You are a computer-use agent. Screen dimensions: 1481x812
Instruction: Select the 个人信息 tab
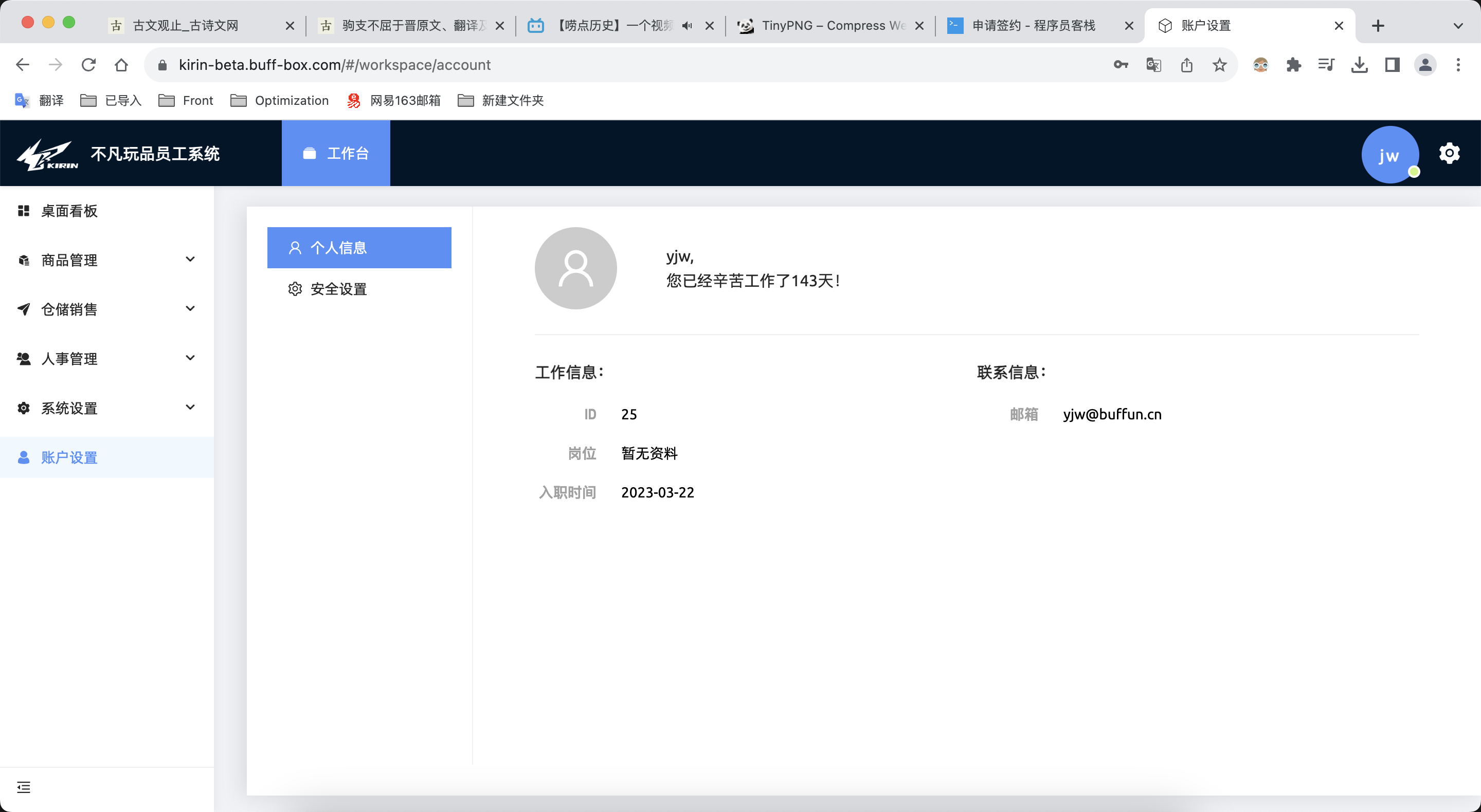[x=359, y=248]
